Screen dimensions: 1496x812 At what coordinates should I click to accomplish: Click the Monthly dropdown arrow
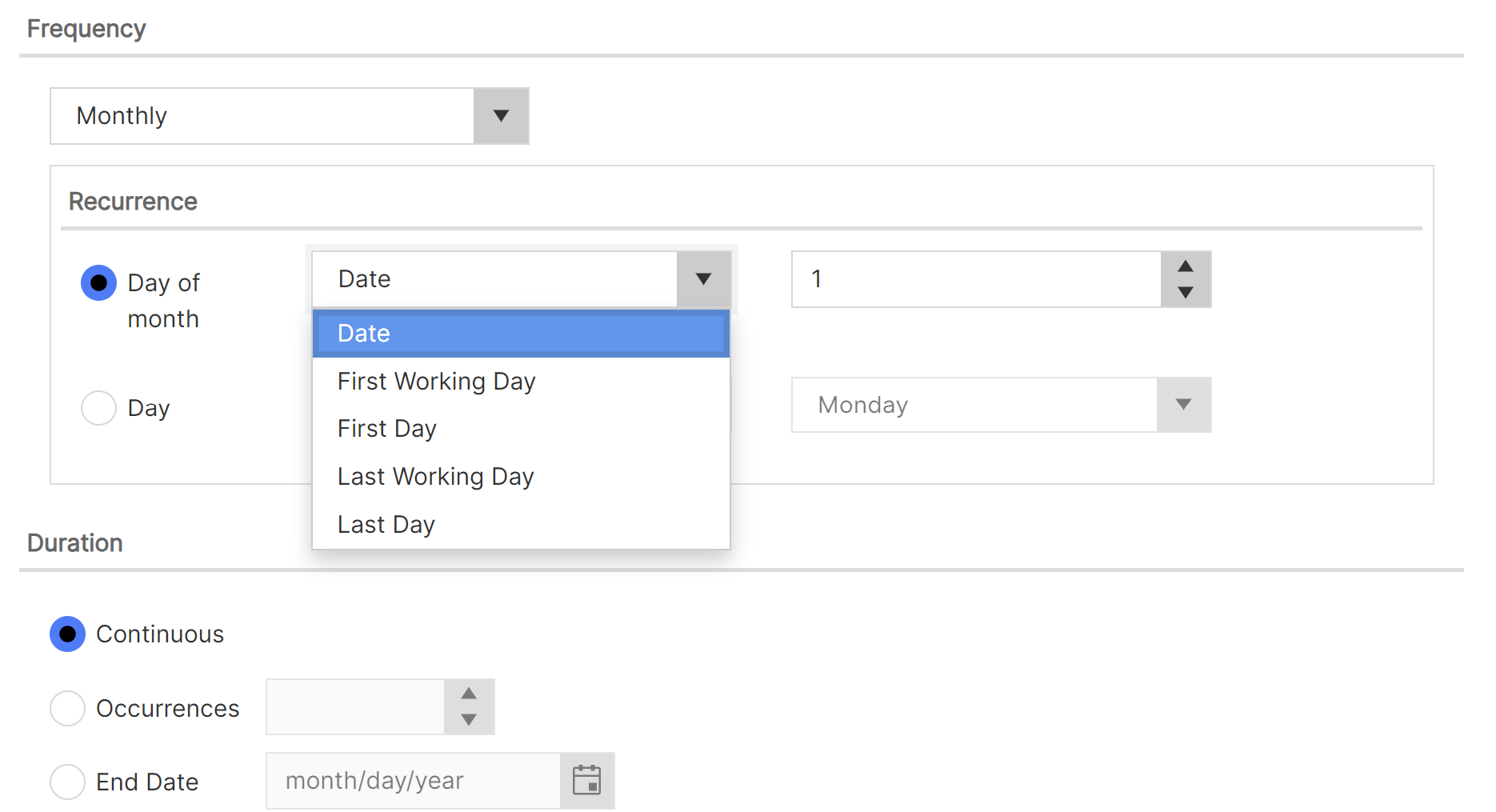[501, 116]
